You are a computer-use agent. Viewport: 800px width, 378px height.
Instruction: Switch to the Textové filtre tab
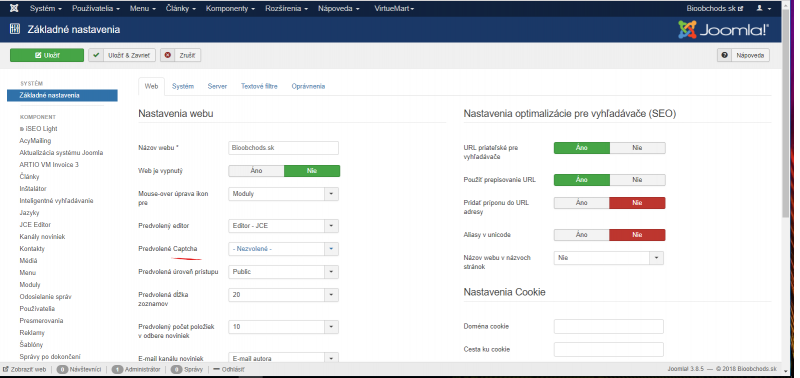point(259,86)
